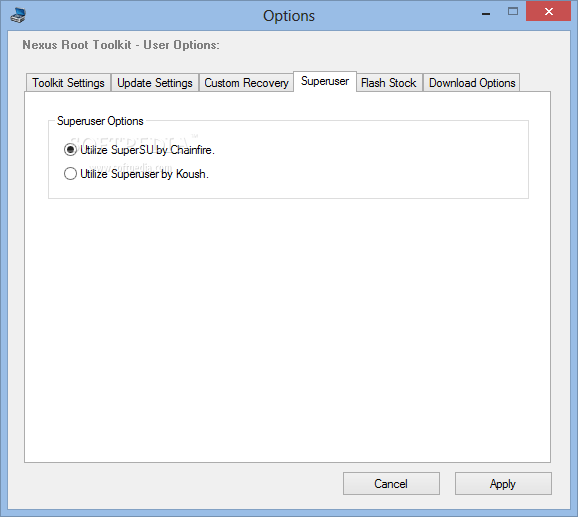Close the Options dialog

[x=548, y=11]
